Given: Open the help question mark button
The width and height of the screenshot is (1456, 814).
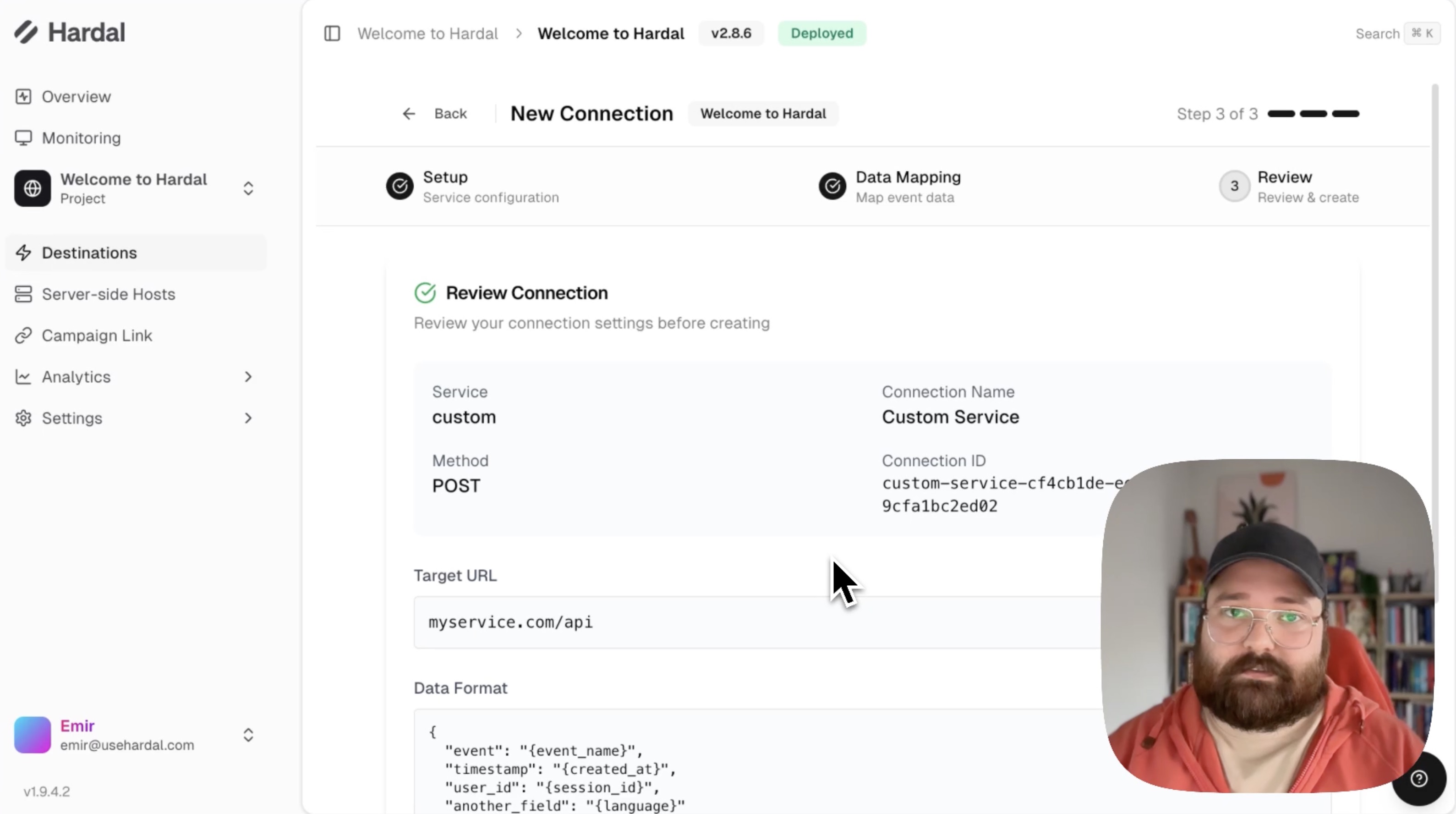Looking at the screenshot, I should tap(1419, 778).
